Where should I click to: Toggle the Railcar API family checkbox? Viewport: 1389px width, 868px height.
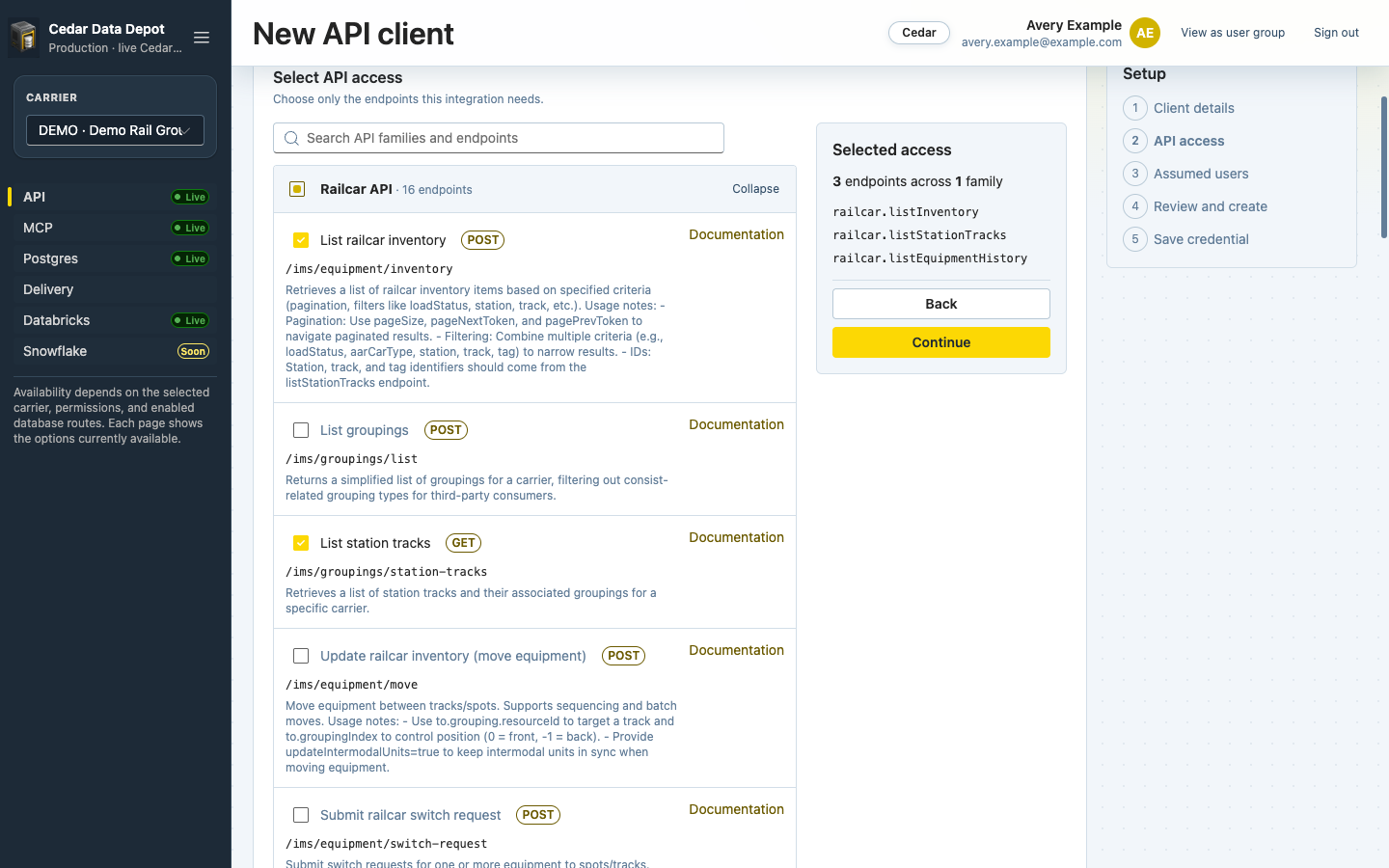(297, 189)
